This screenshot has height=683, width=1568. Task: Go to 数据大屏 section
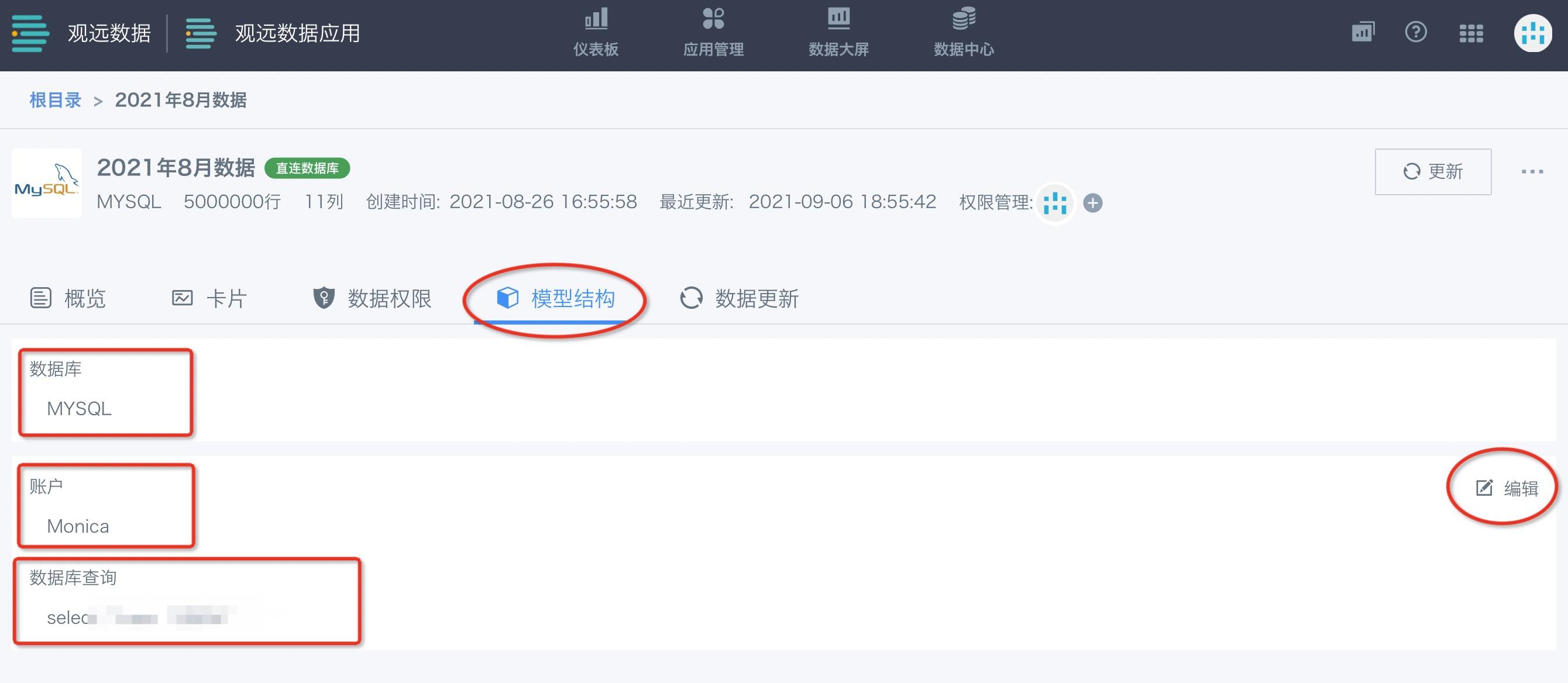coord(838,33)
